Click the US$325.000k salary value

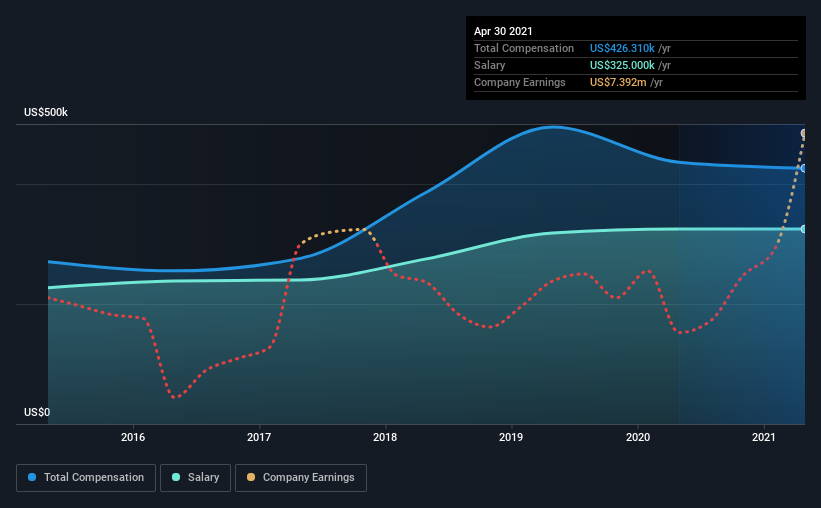tap(622, 65)
